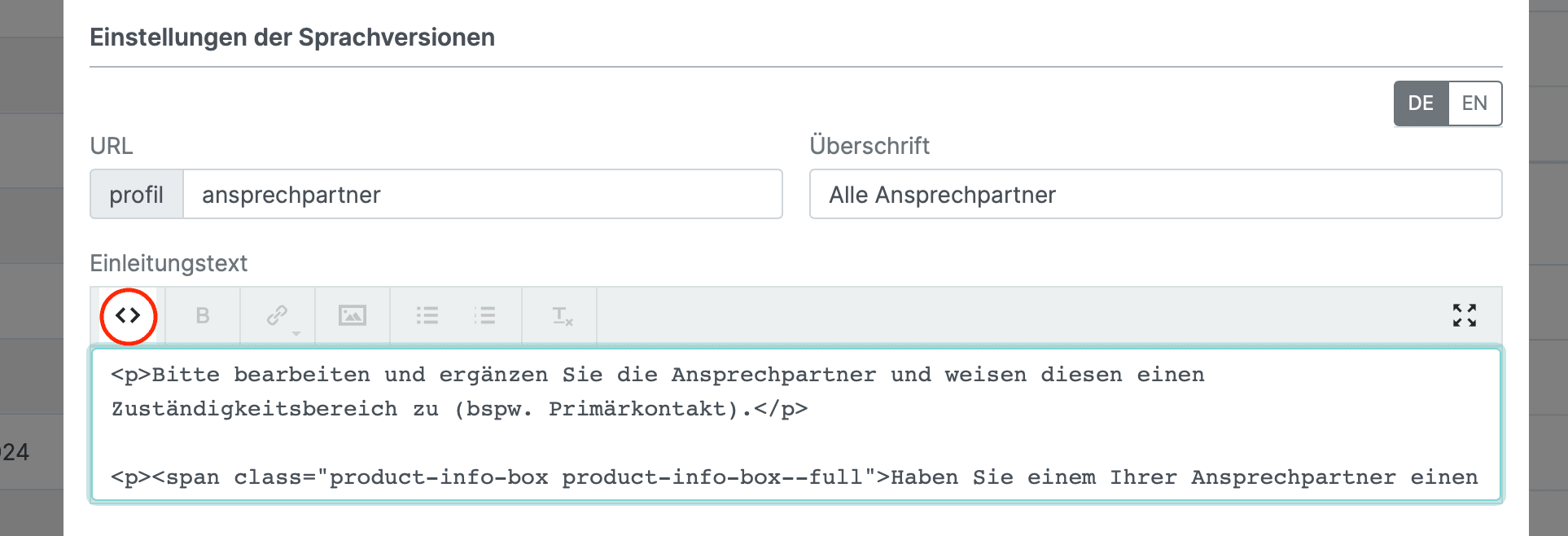Create a numbered list
The width and height of the screenshot is (1568, 536).
click(484, 315)
